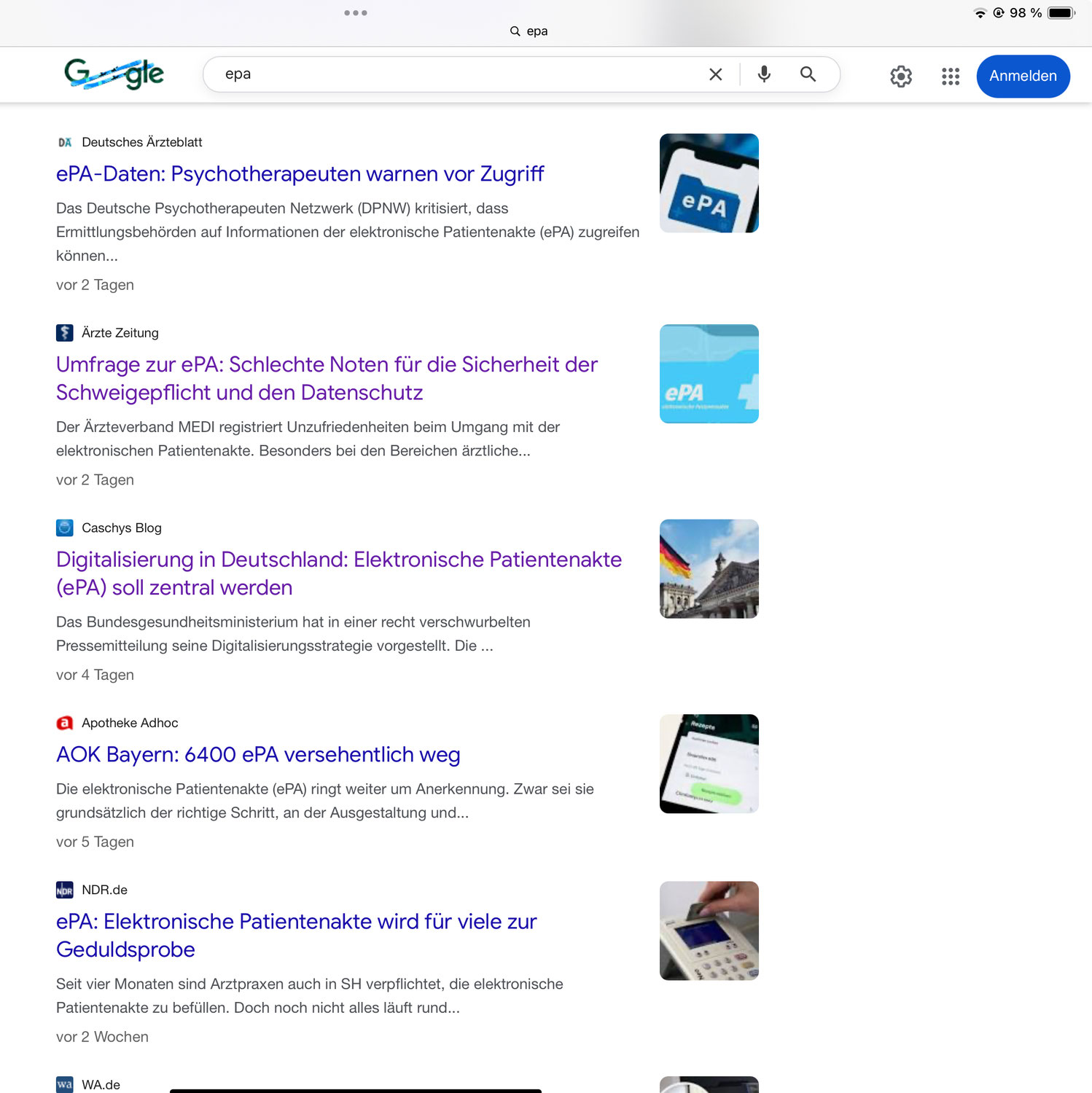Click the snippet starting 'Das Bundesgesundheitsministerium'
The width and height of the screenshot is (1092, 1093).
pos(293,634)
